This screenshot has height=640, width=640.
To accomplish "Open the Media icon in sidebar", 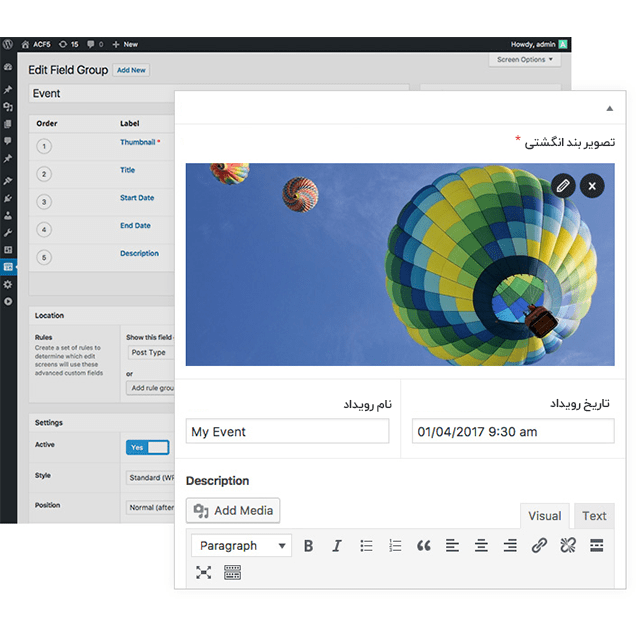I will pyautogui.click(x=8, y=107).
